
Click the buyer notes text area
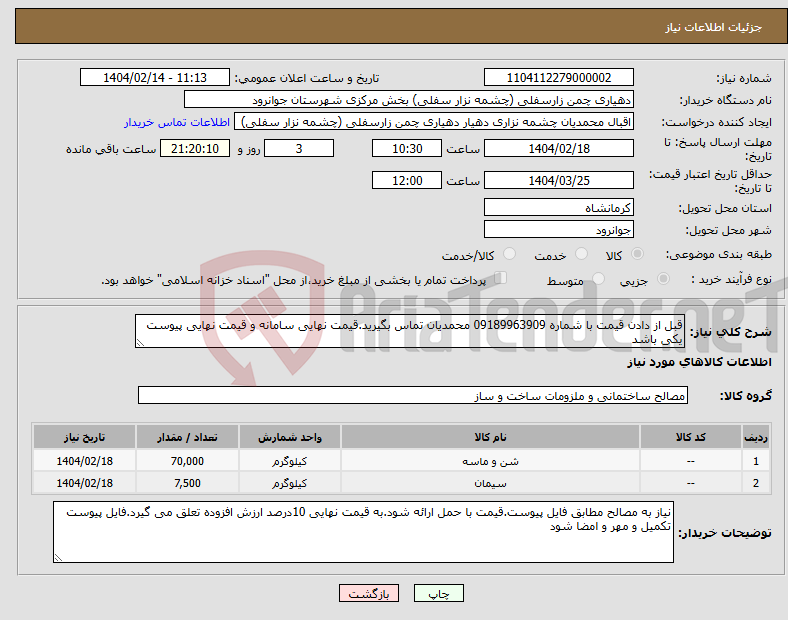coord(363,532)
